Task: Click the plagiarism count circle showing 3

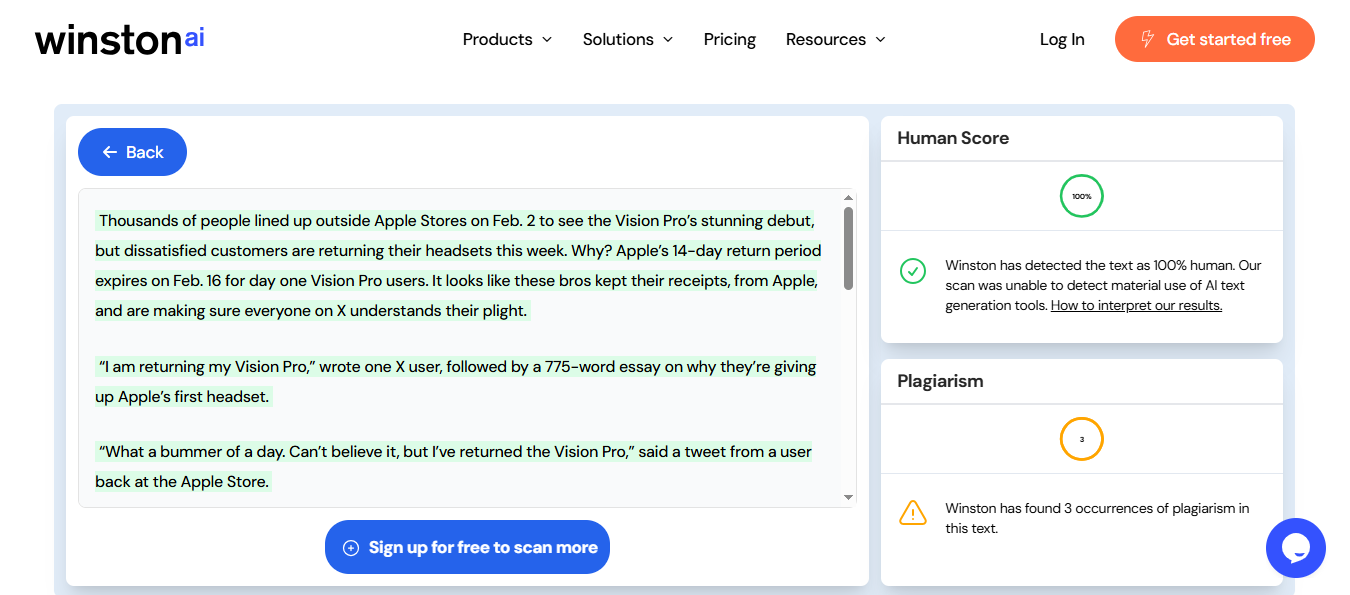Action: click(1081, 439)
